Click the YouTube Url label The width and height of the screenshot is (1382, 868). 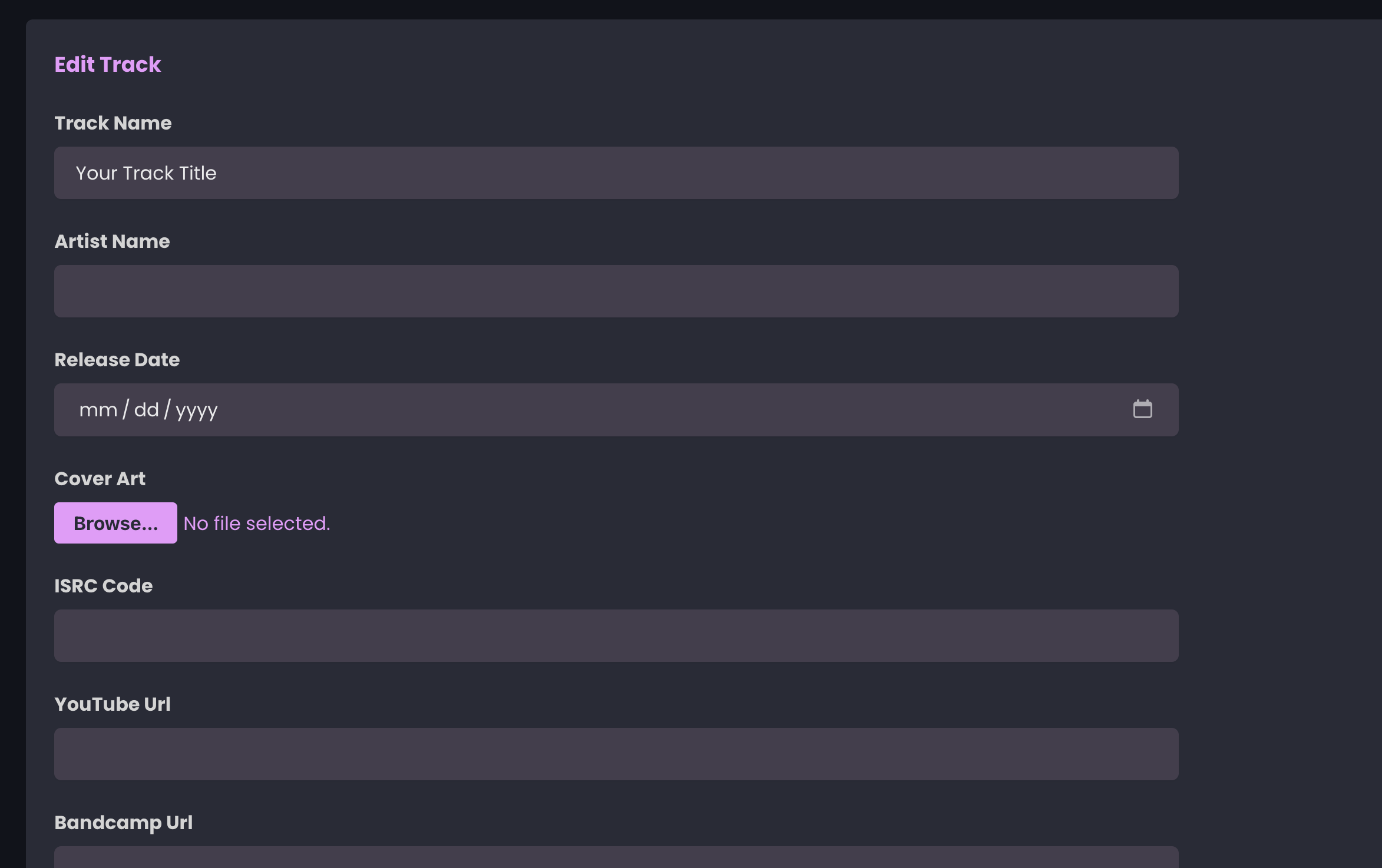pos(112,704)
